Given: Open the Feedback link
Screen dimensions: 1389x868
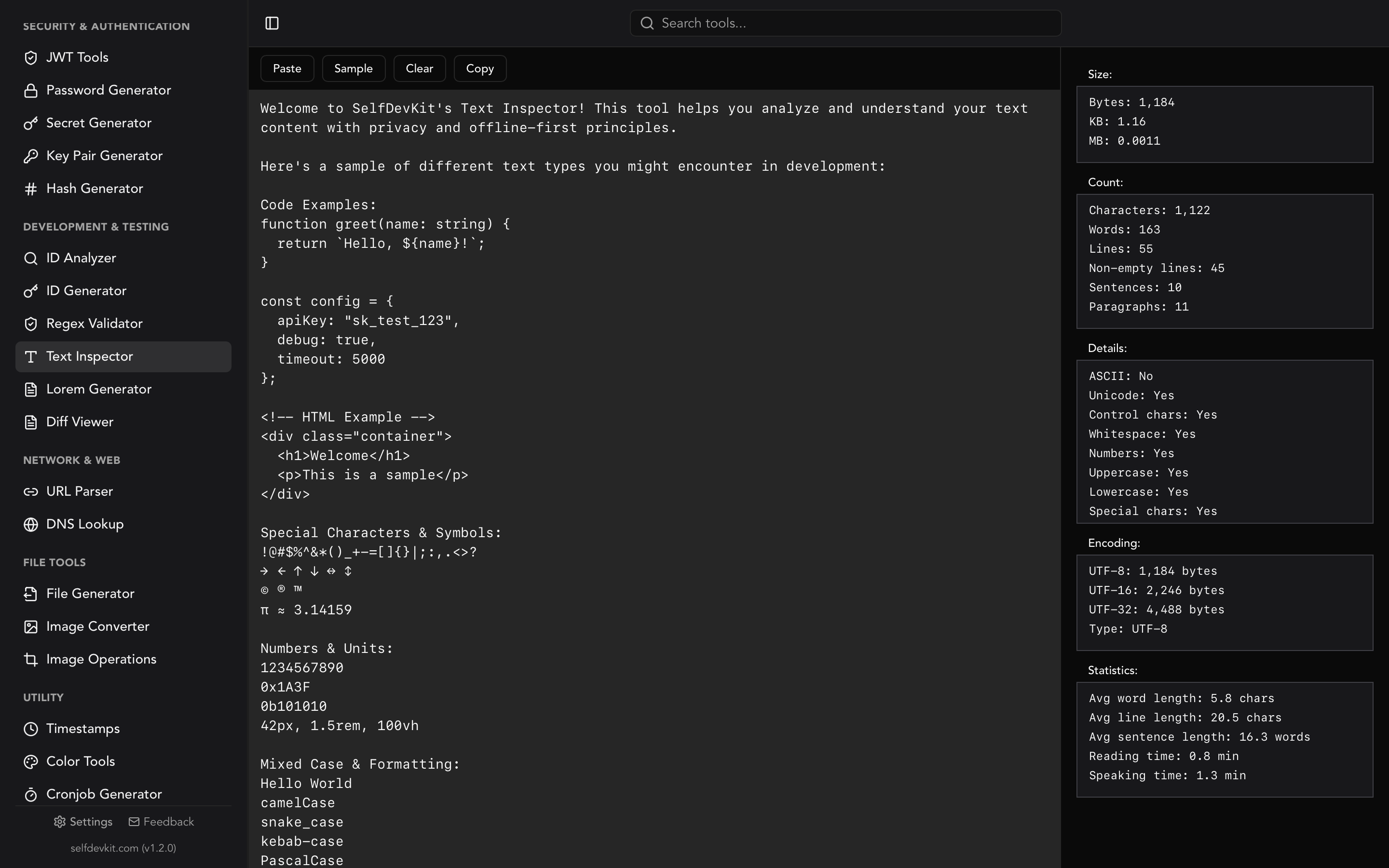Looking at the screenshot, I should tap(161, 822).
